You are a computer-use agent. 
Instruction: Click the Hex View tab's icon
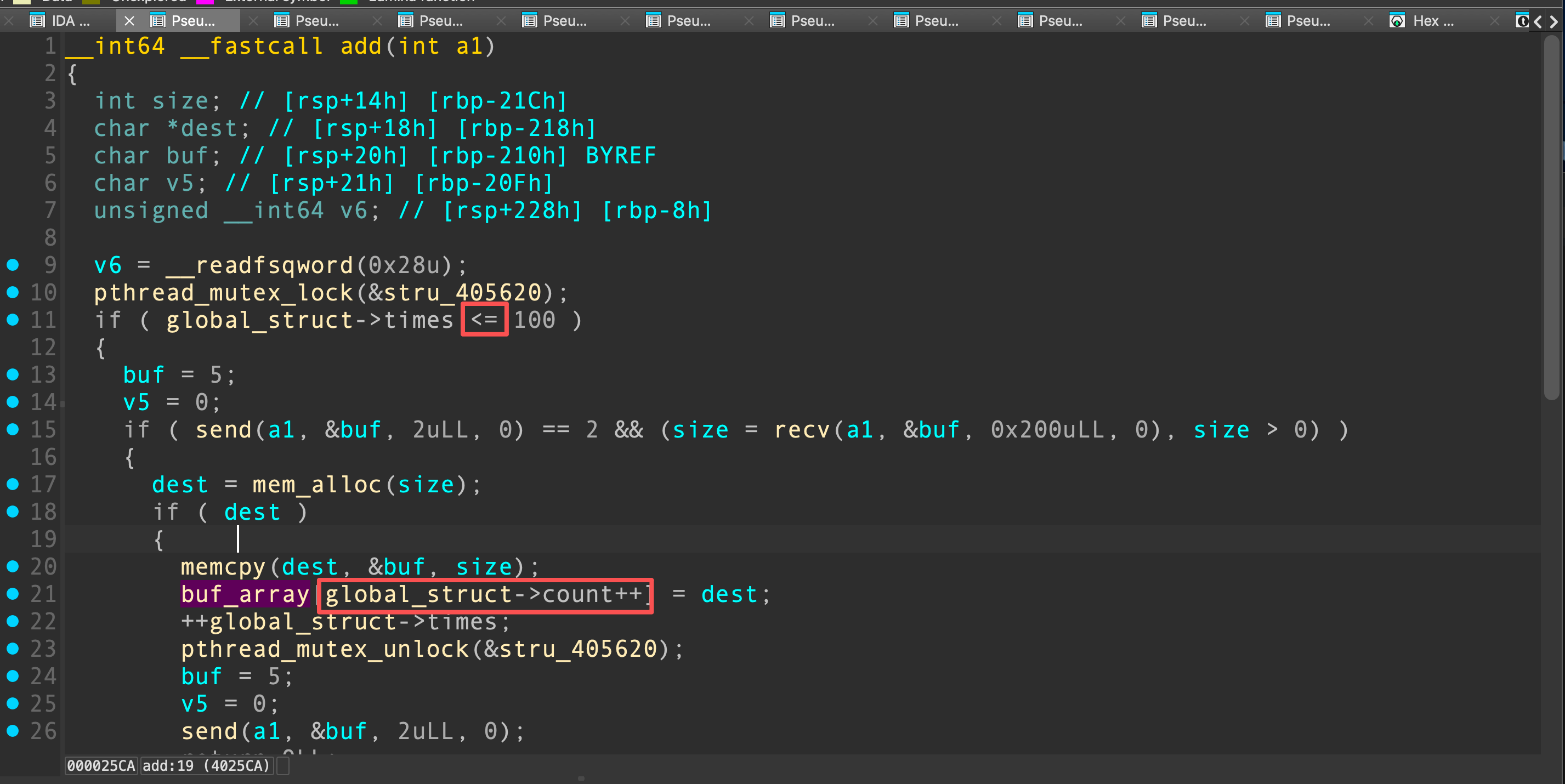1397,21
